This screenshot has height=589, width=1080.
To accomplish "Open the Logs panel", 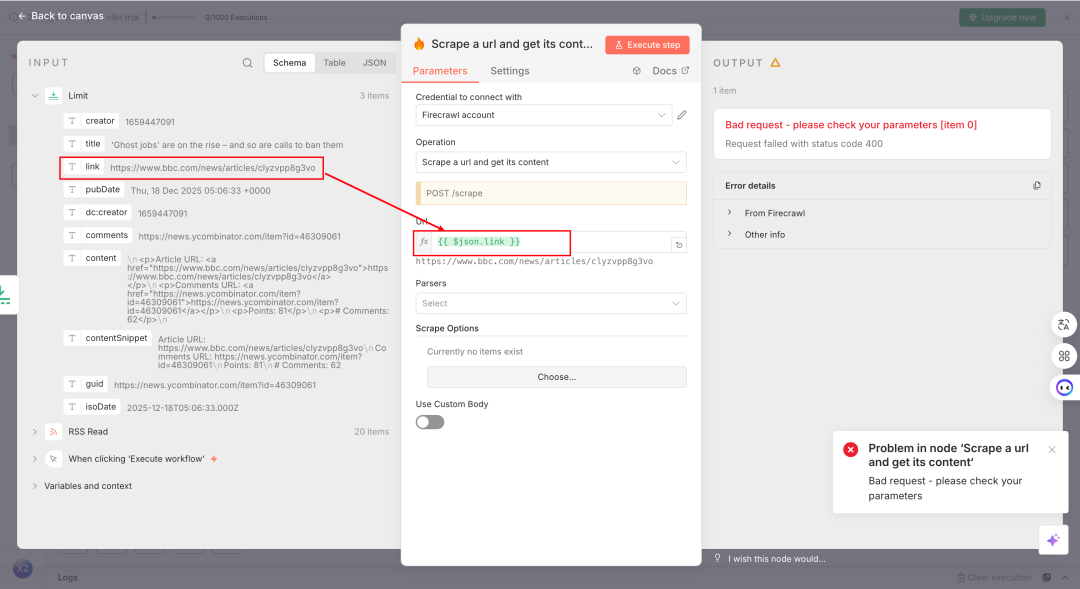I will 68,577.
